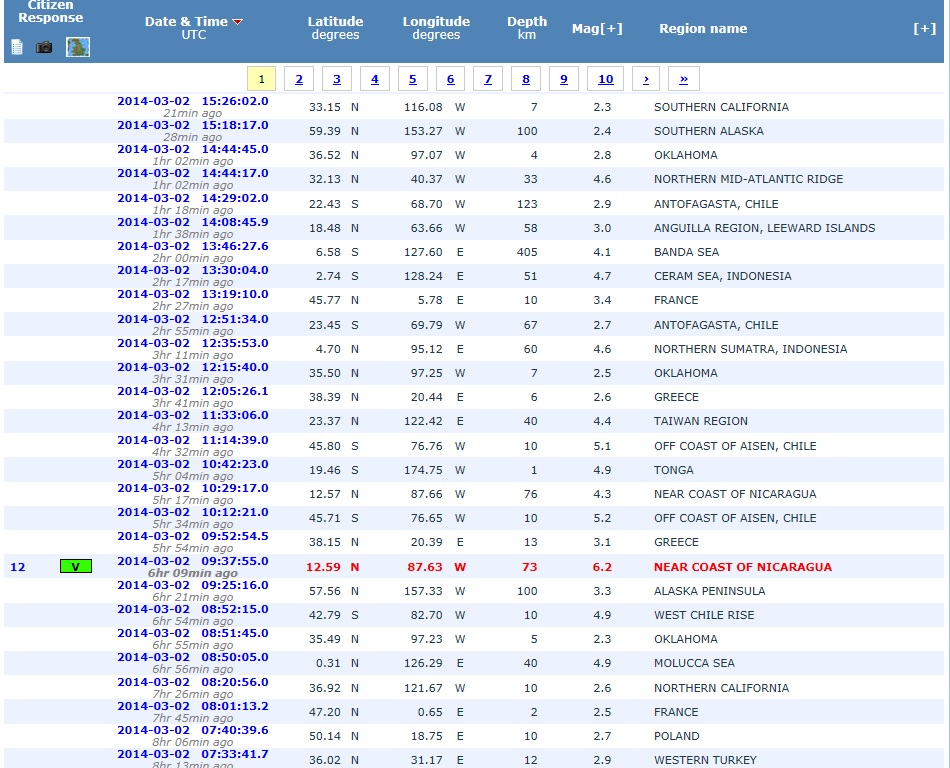Open the 09:37:55.0 Nicaragua 6.2 event
This screenshot has height=768, width=950.
click(x=193, y=561)
